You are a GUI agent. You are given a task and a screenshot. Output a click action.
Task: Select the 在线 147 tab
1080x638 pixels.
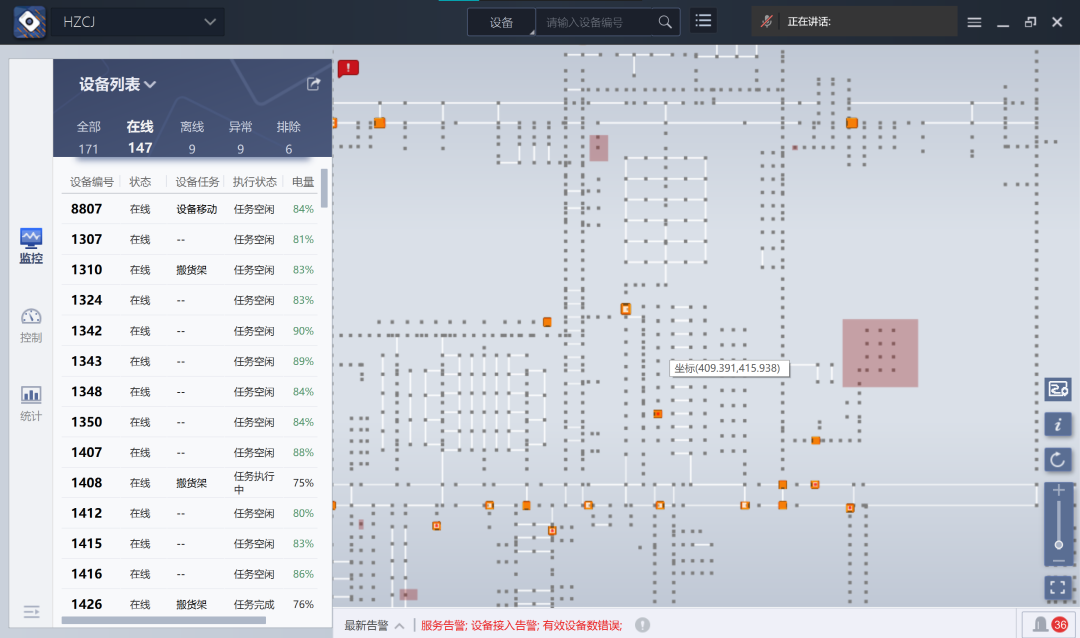pos(140,137)
